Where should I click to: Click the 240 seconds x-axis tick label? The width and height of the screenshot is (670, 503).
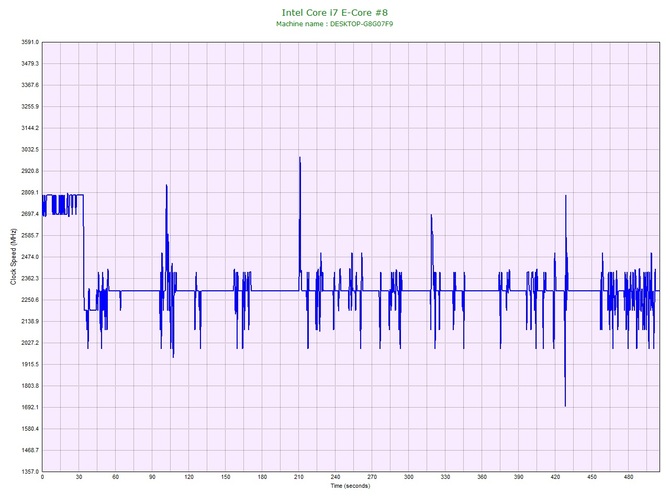(335, 477)
